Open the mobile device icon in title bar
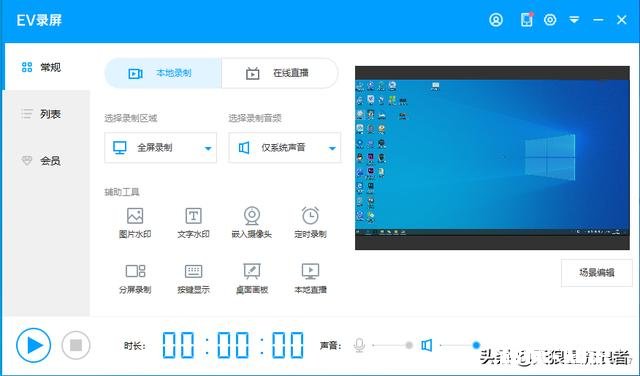 click(527, 20)
